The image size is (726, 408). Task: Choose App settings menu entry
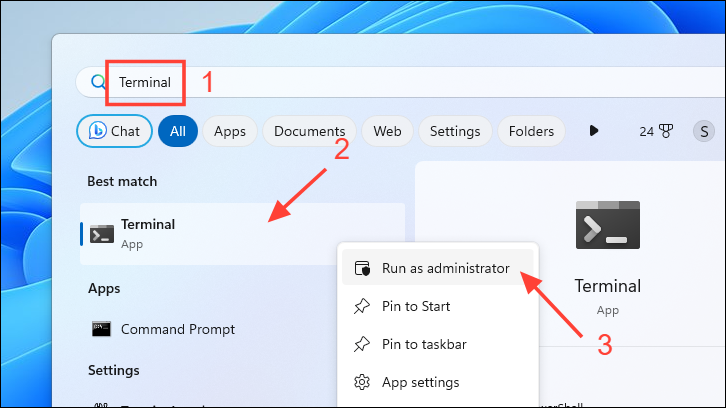point(438,382)
